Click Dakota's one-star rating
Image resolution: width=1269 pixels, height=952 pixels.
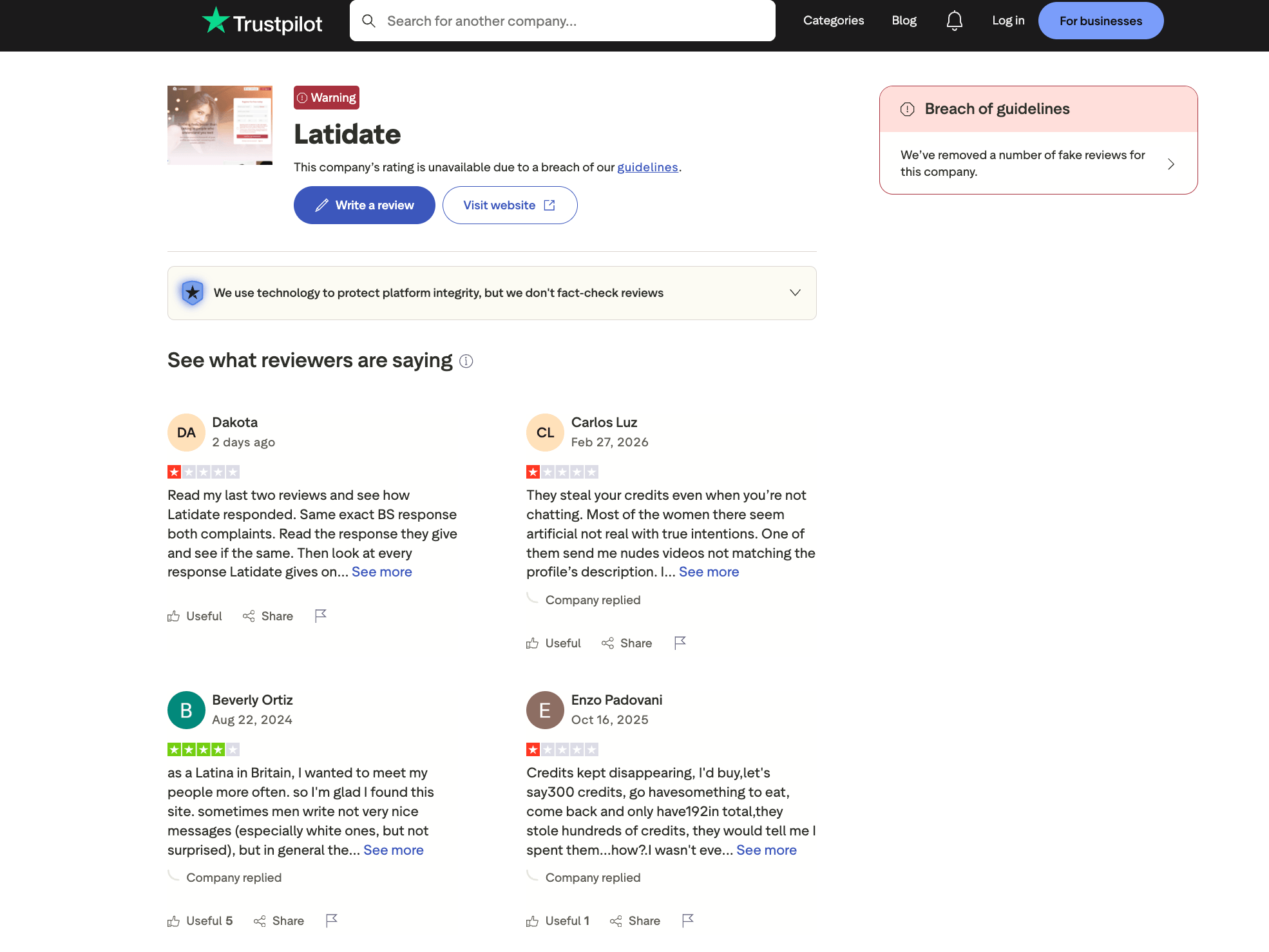(x=204, y=472)
